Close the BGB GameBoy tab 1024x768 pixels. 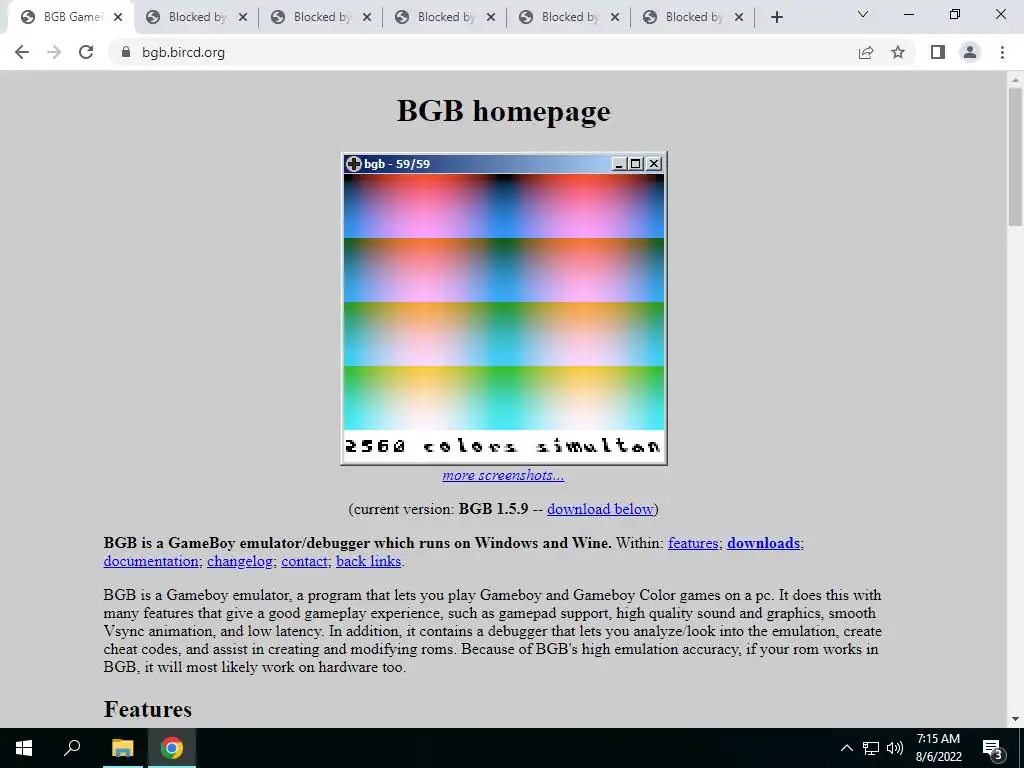[x=118, y=17]
